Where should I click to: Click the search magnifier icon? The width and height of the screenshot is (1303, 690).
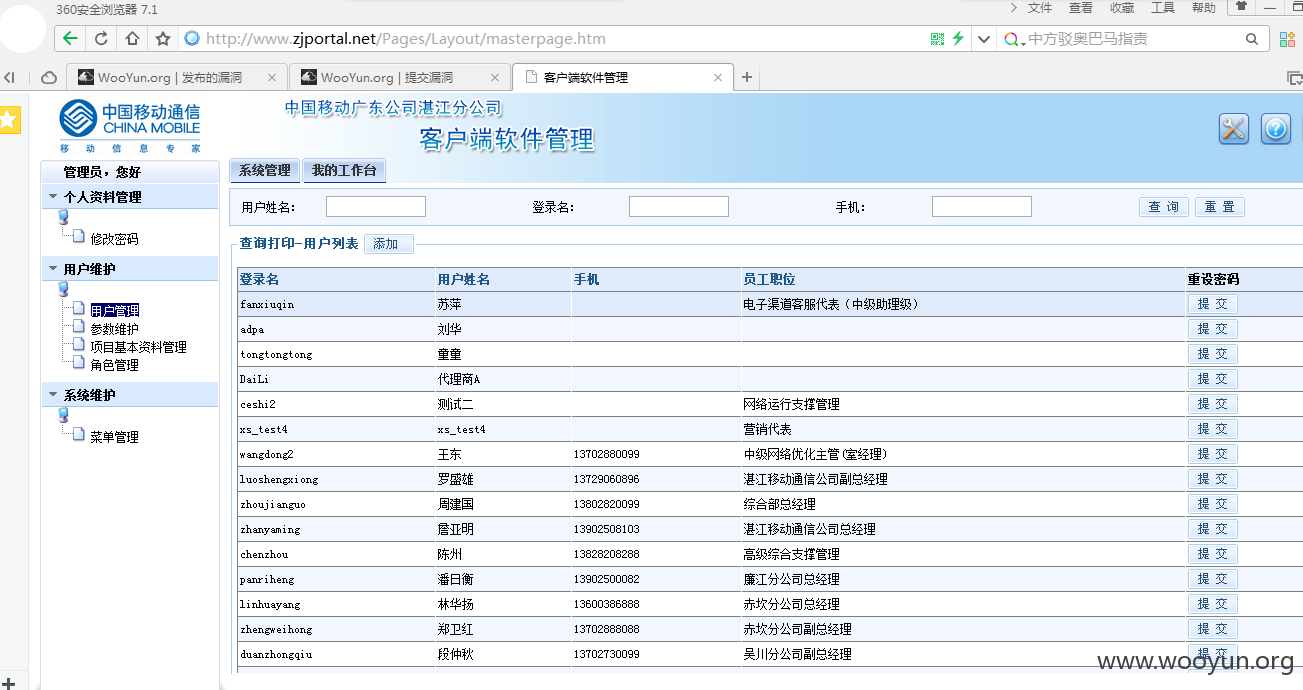coord(1252,39)
